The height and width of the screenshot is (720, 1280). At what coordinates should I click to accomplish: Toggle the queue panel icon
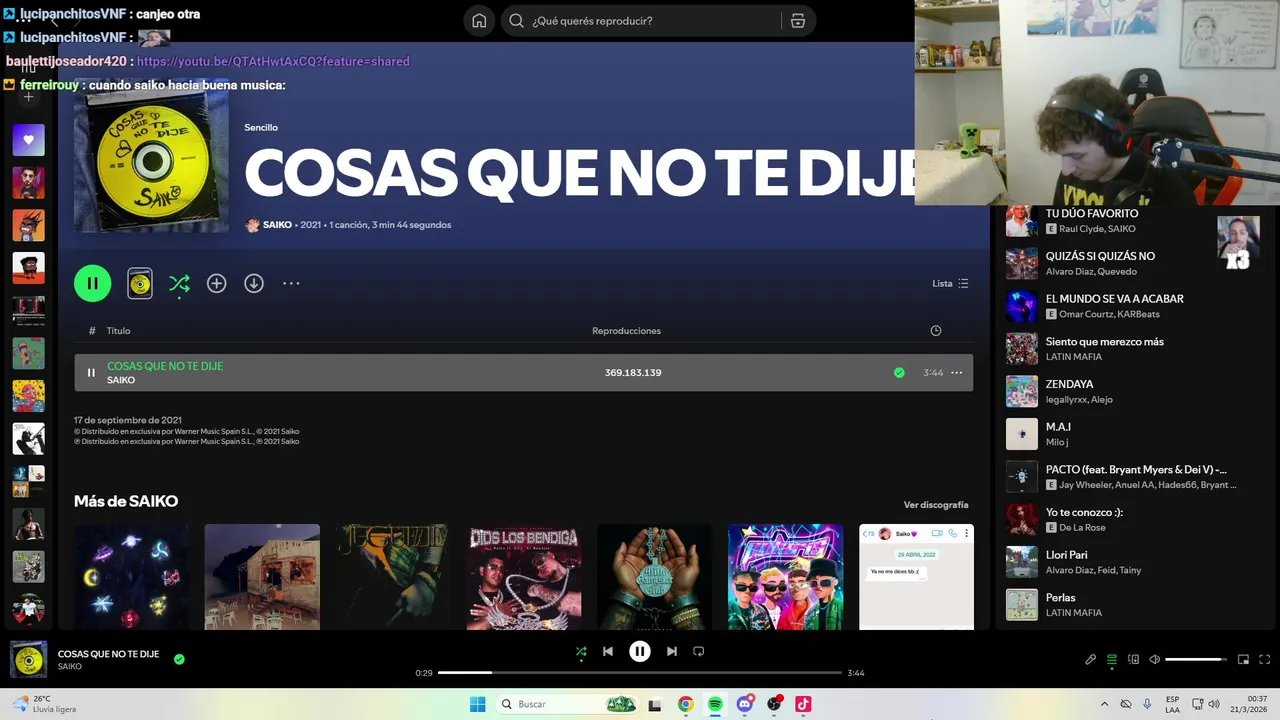[x=1112, y=659]
